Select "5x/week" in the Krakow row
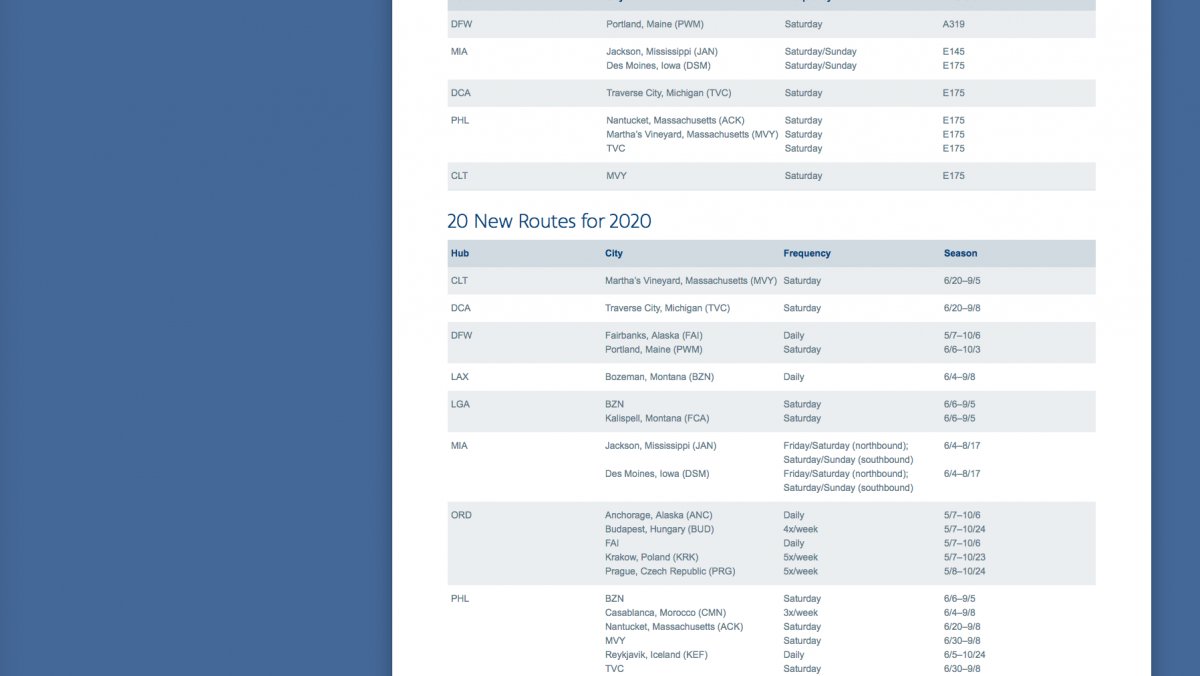The width and height of the screenshot is (1200, 676). (801, 558)
